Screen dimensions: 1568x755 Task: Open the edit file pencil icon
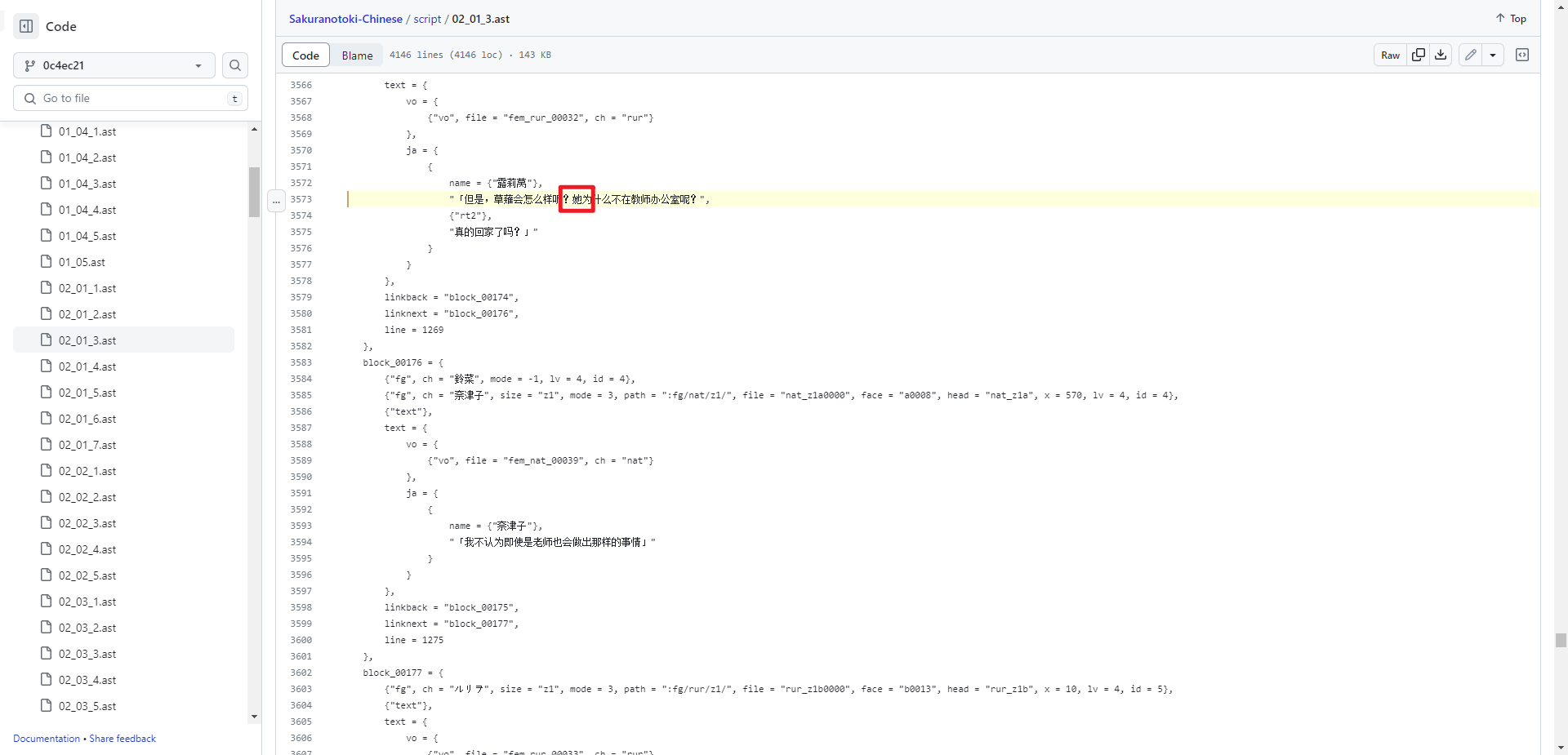[1471, 55]
